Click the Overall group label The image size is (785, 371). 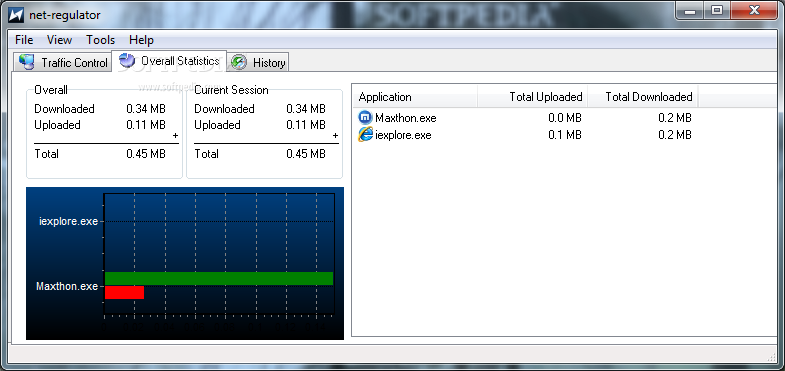[51, 90]
